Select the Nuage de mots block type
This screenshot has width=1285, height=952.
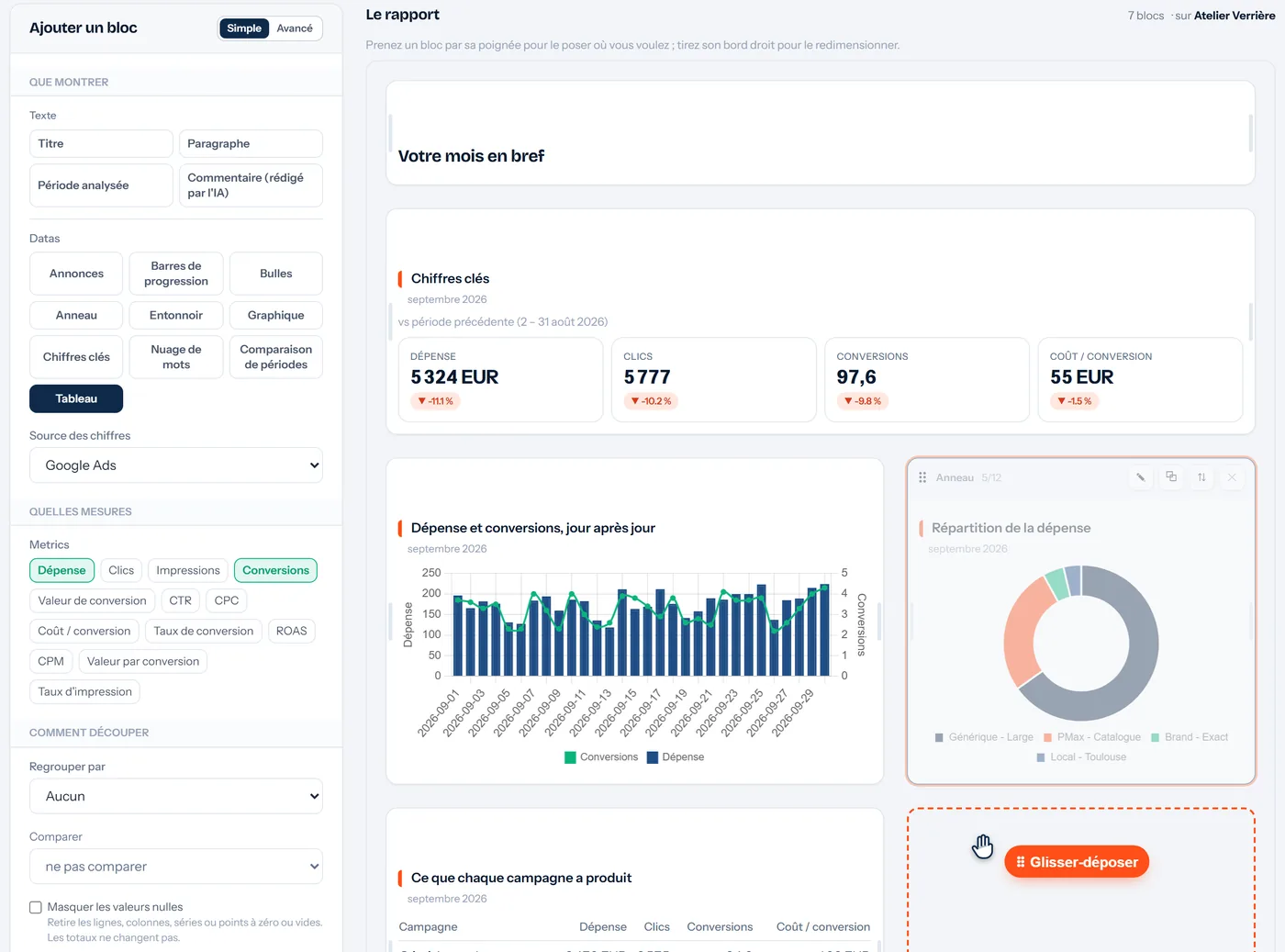(176, 357)
